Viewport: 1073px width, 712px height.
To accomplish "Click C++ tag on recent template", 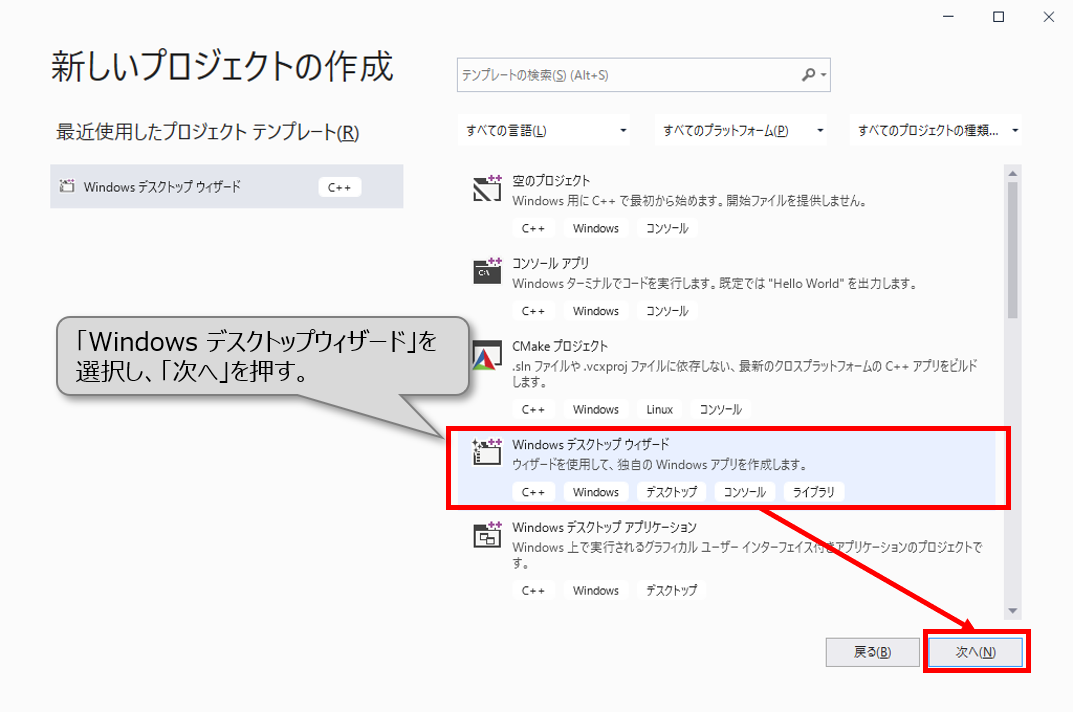I will point(339,187).
